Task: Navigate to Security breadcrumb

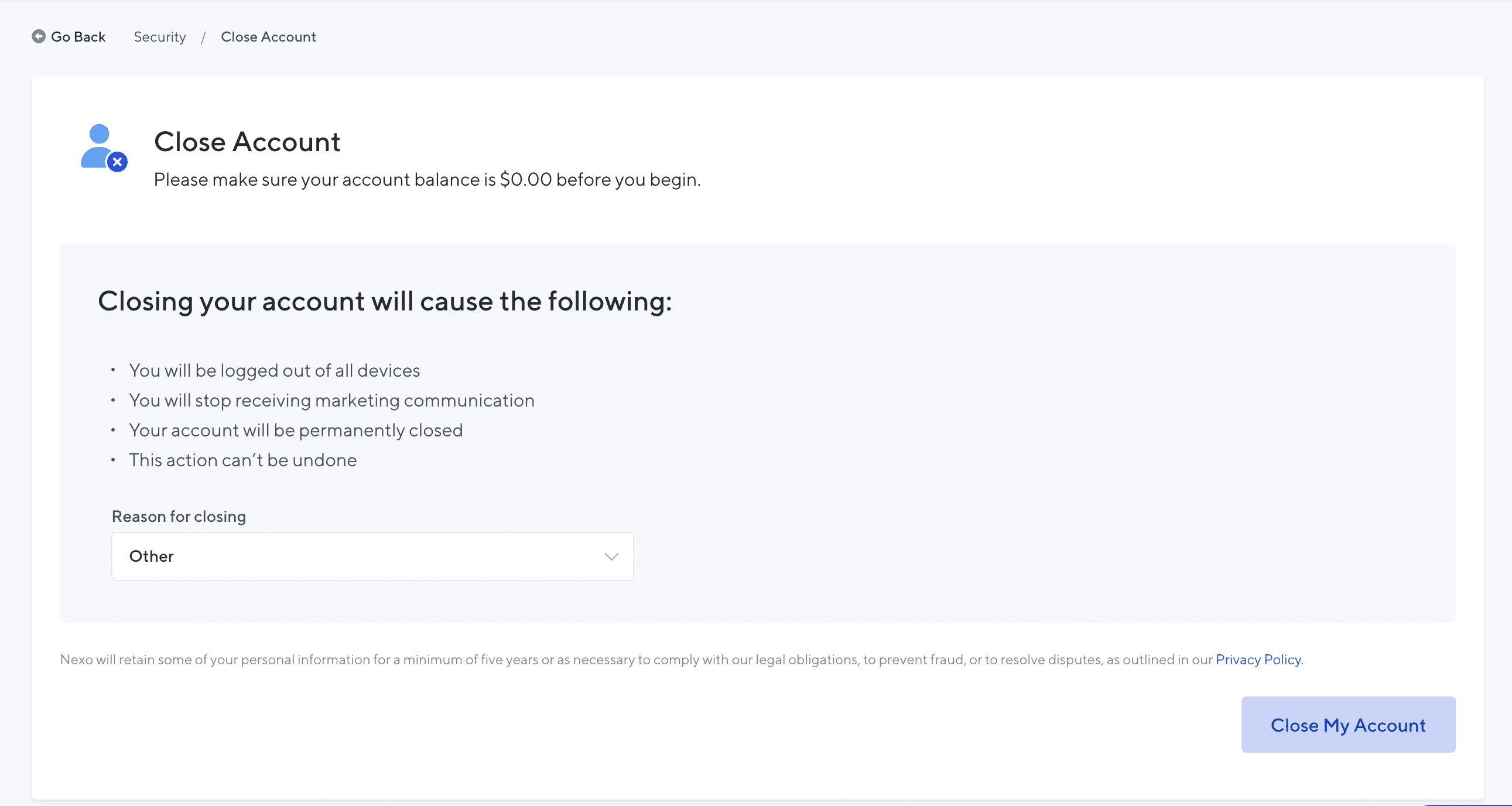Action: click(160, 37)
